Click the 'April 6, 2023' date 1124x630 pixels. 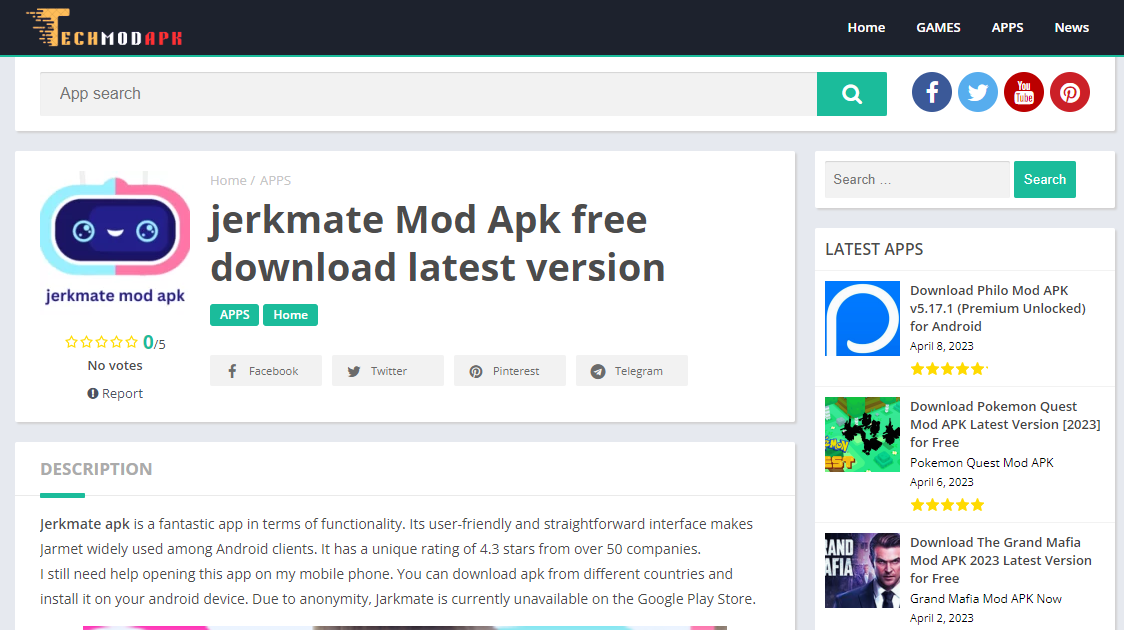[941, 482]
